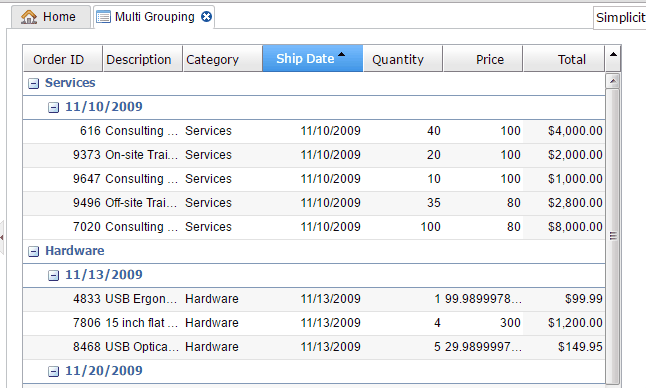The width and height of the screenshot is (646, 388).
Task: Click 'On-site Trai...' description cell
Action: [x=142, y=155]
